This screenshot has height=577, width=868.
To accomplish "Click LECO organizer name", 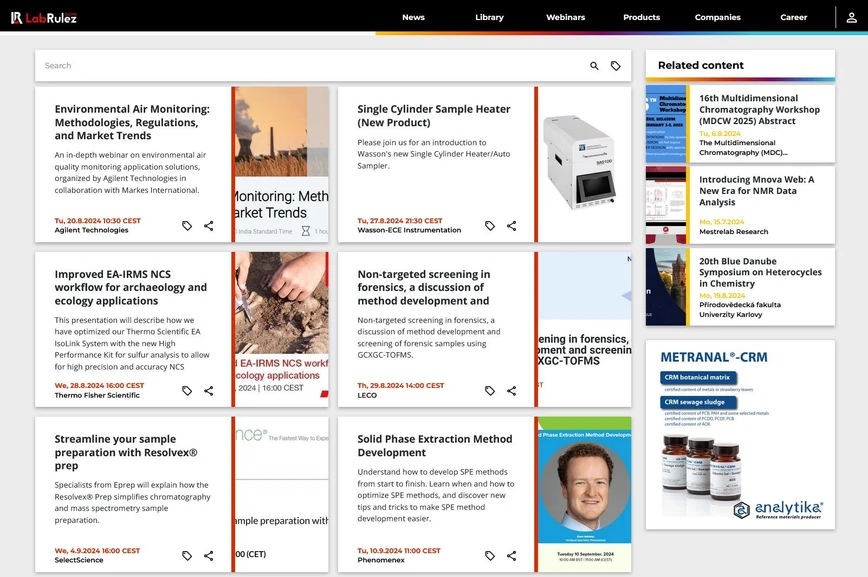I will (367, 395).
